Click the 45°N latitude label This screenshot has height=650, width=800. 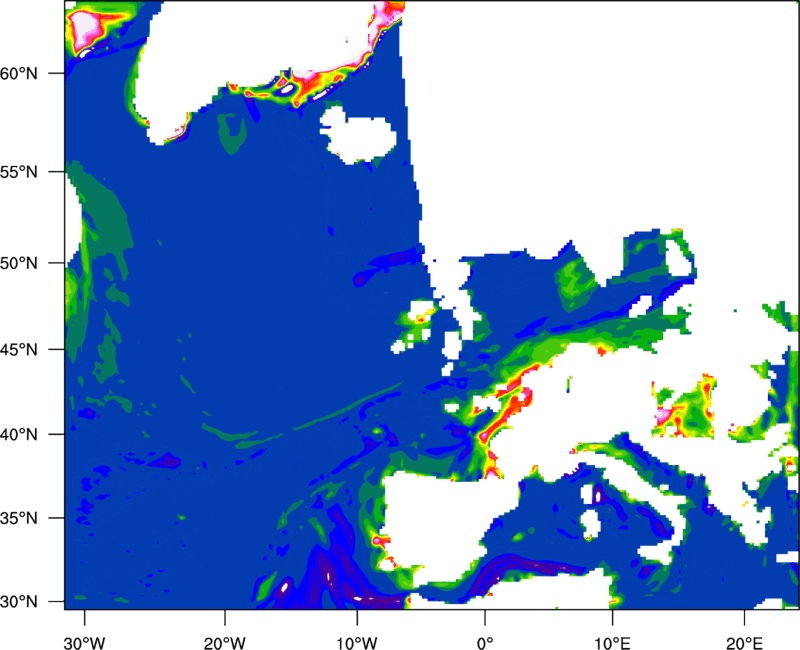(x=19, y=350)
